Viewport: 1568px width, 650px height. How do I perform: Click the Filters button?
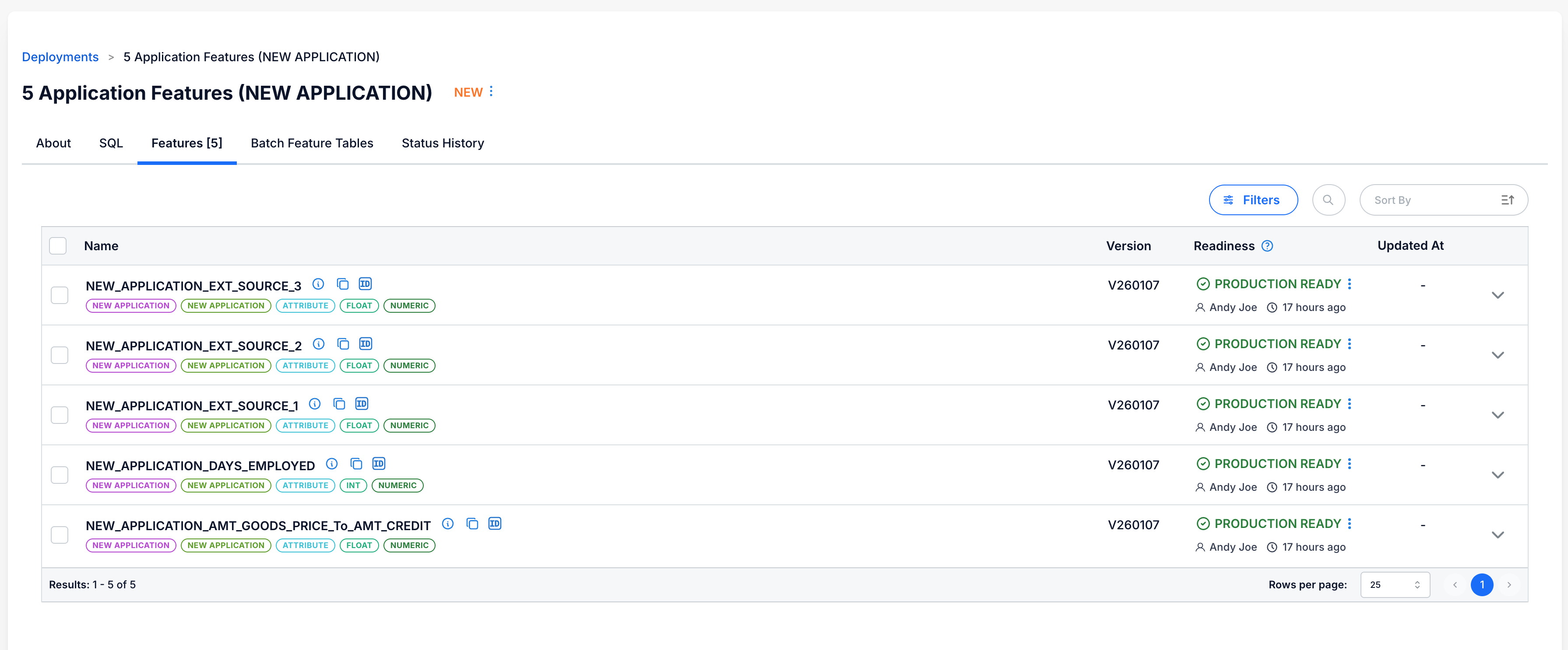[x=1253, y=199]
